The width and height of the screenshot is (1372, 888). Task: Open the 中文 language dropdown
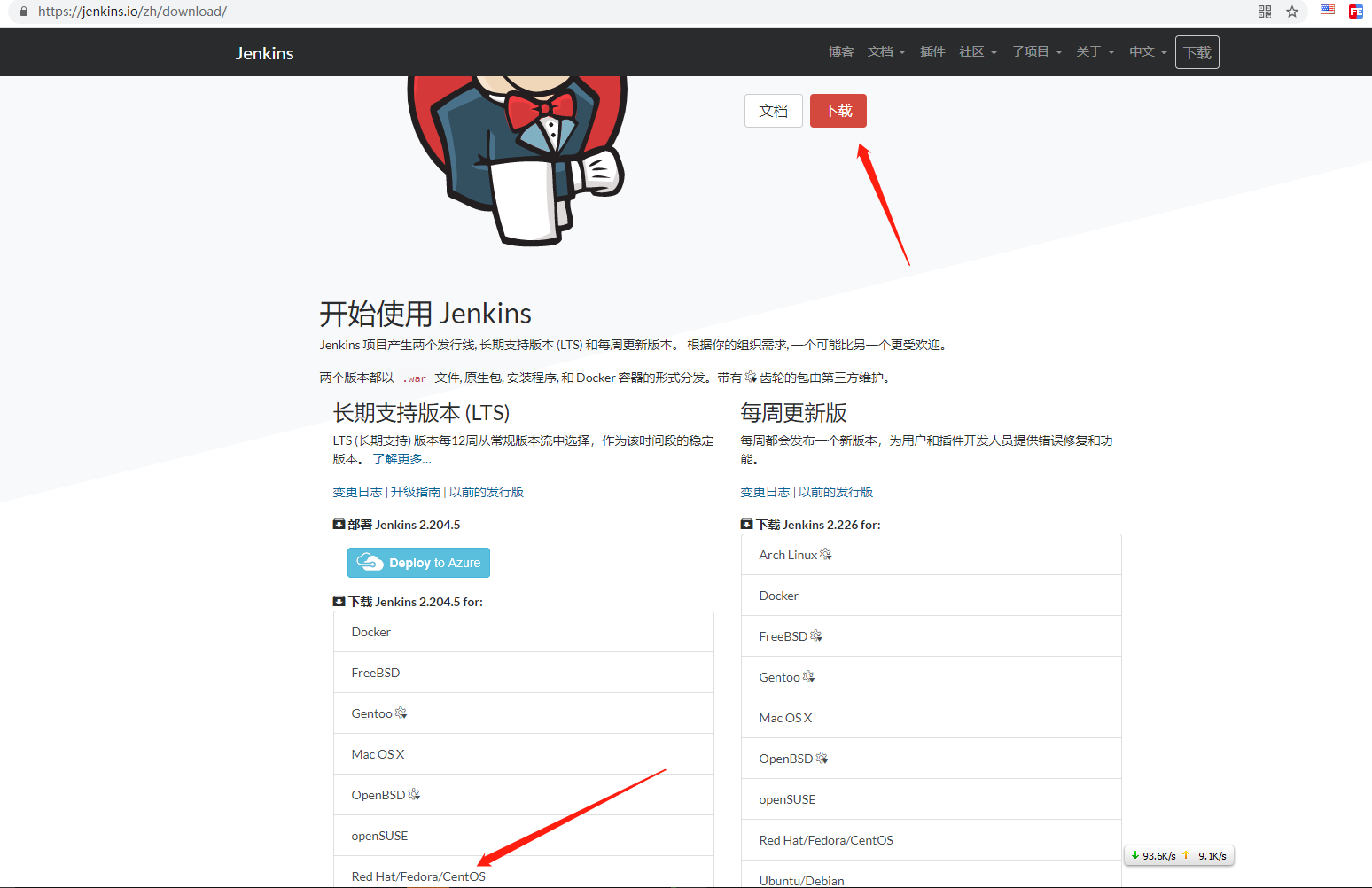[1149, 51]
